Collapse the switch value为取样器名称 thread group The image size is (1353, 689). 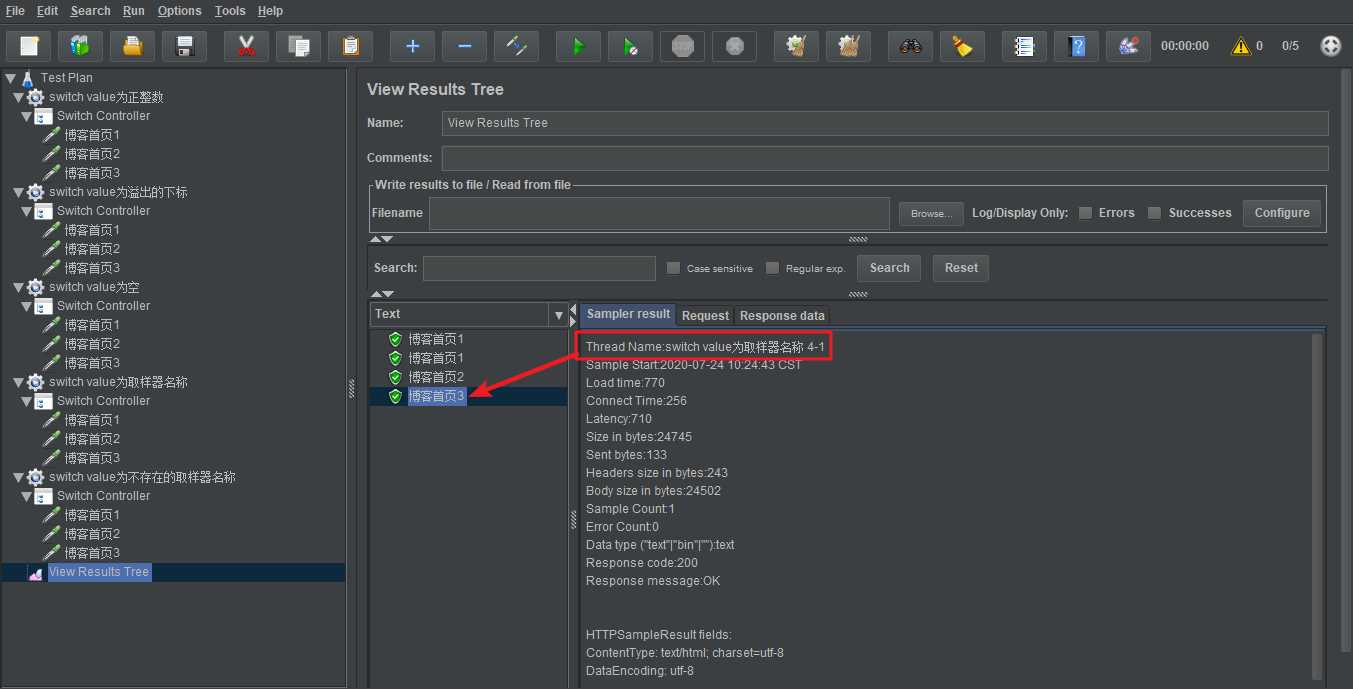click(x=18, y=382)
